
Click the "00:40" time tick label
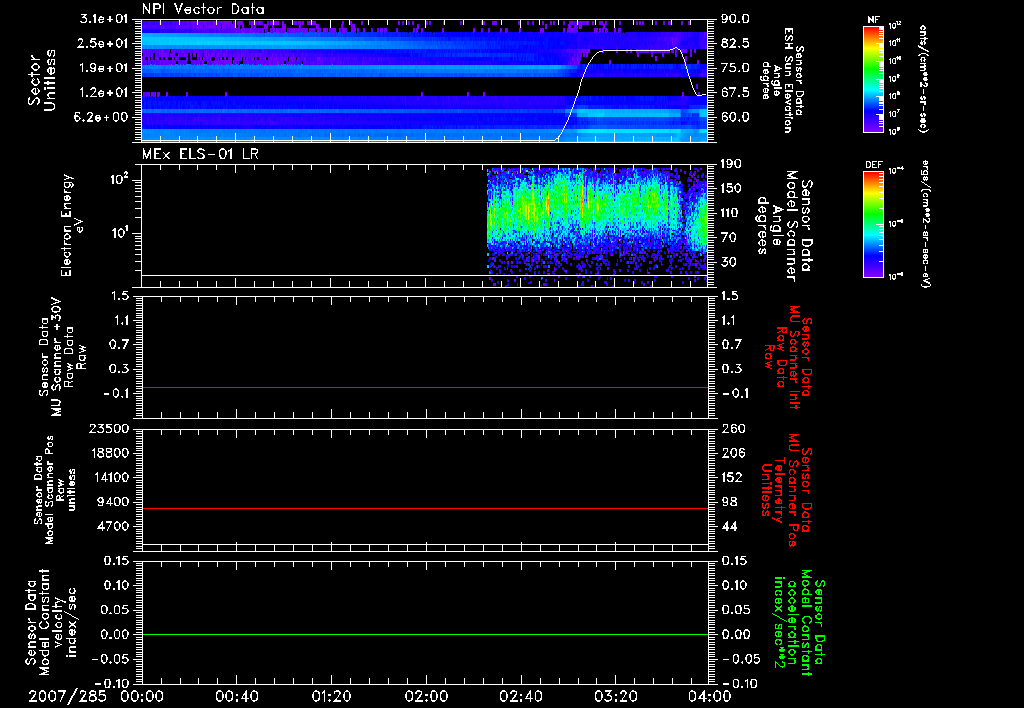236,696
